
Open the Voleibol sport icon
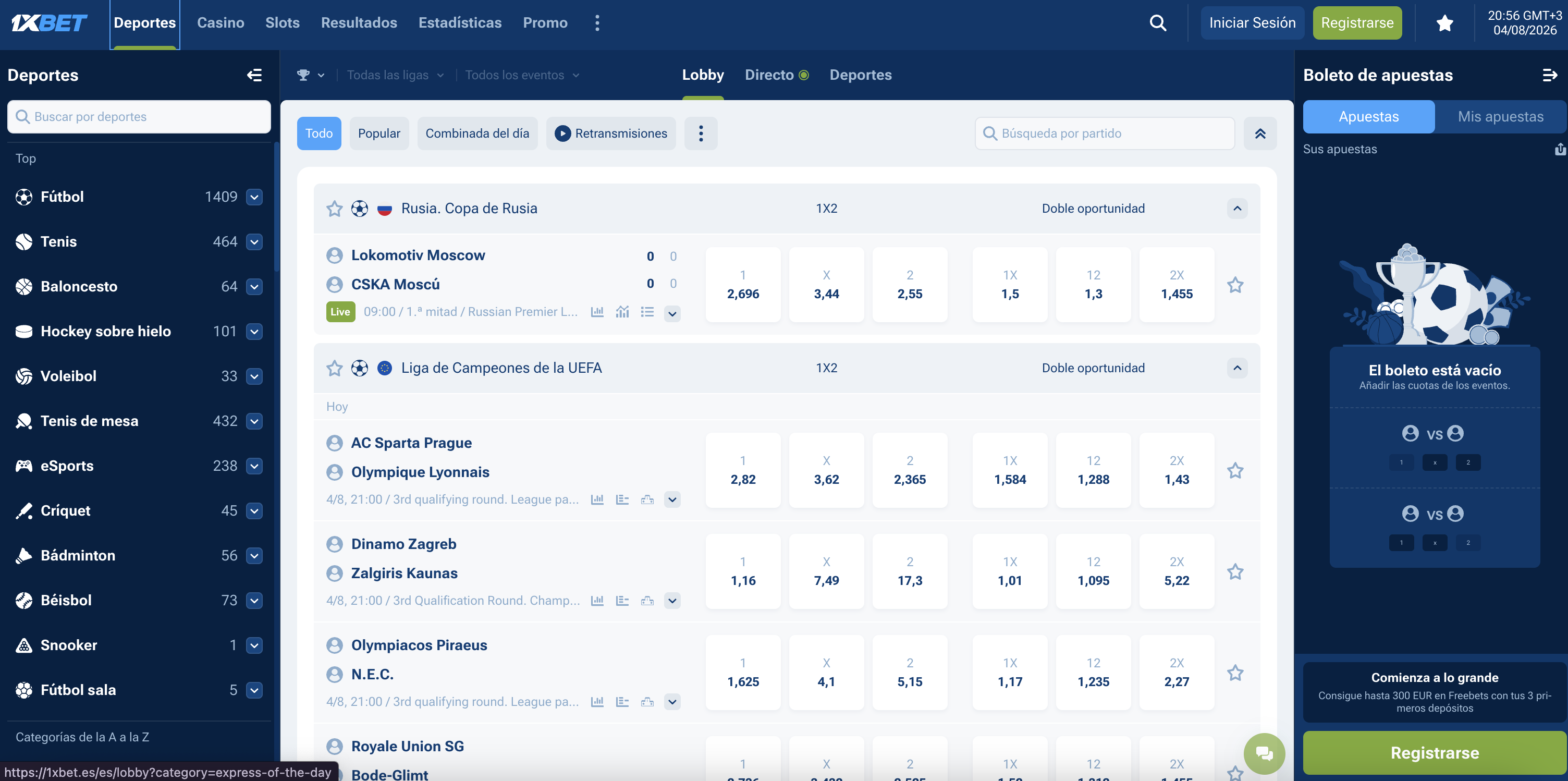pos(24,376)
